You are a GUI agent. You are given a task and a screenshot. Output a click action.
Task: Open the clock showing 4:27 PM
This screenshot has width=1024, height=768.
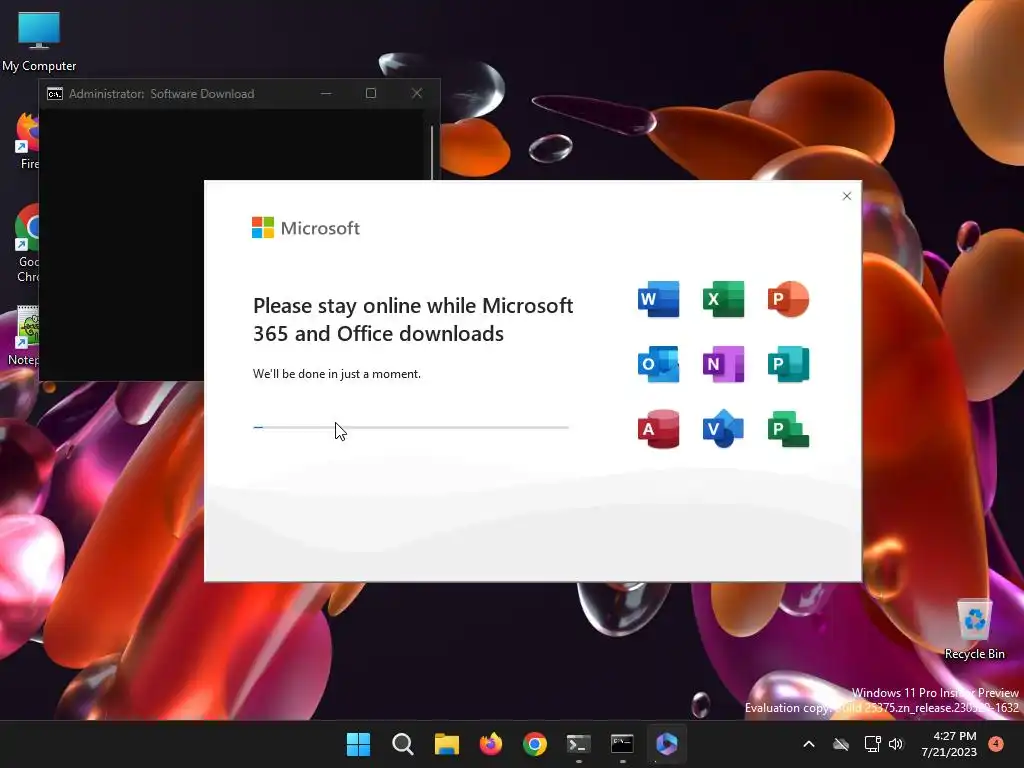949,744
